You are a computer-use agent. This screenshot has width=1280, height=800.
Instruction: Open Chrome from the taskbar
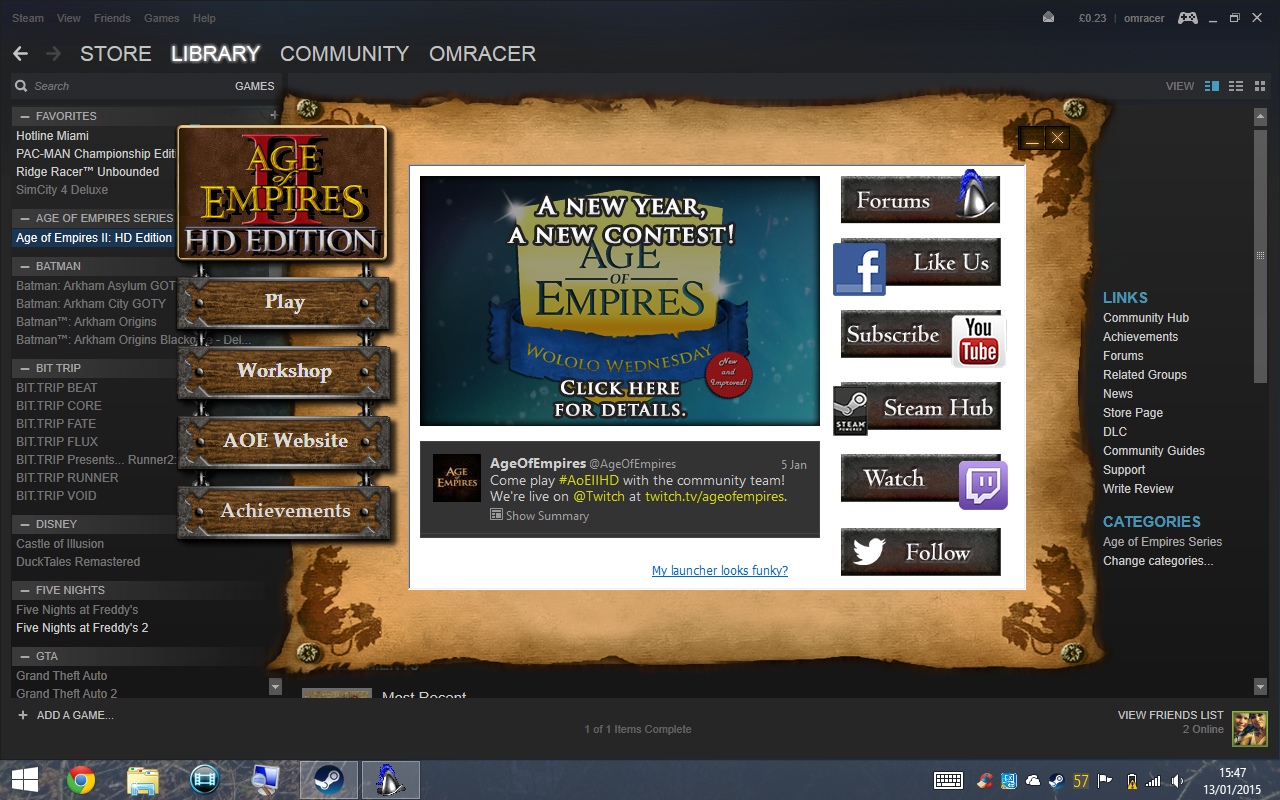pos(81,780)
